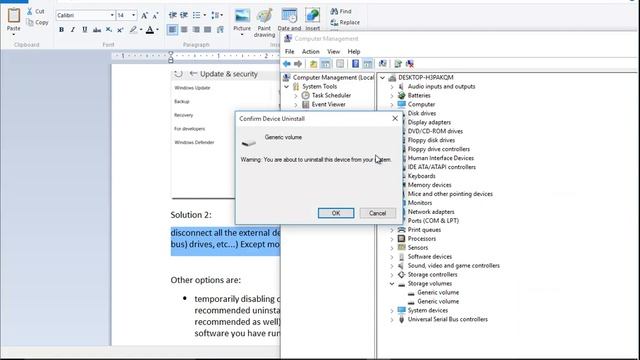Close the Confirm Device Uninstall dialog
Viewport: 640px width, 360px height.
pos(395,118)
